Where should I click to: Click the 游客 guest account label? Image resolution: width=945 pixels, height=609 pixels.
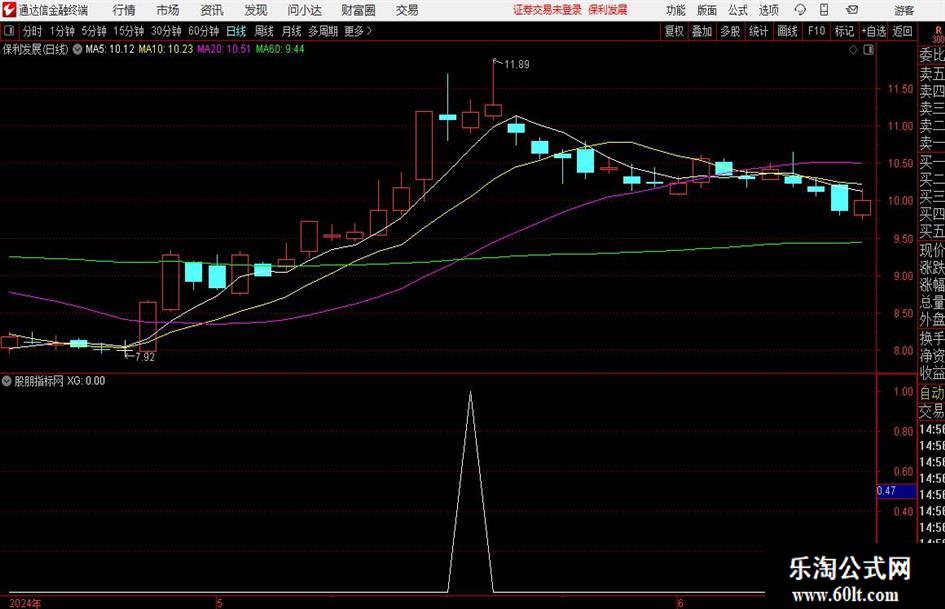(x=903, y=10)
